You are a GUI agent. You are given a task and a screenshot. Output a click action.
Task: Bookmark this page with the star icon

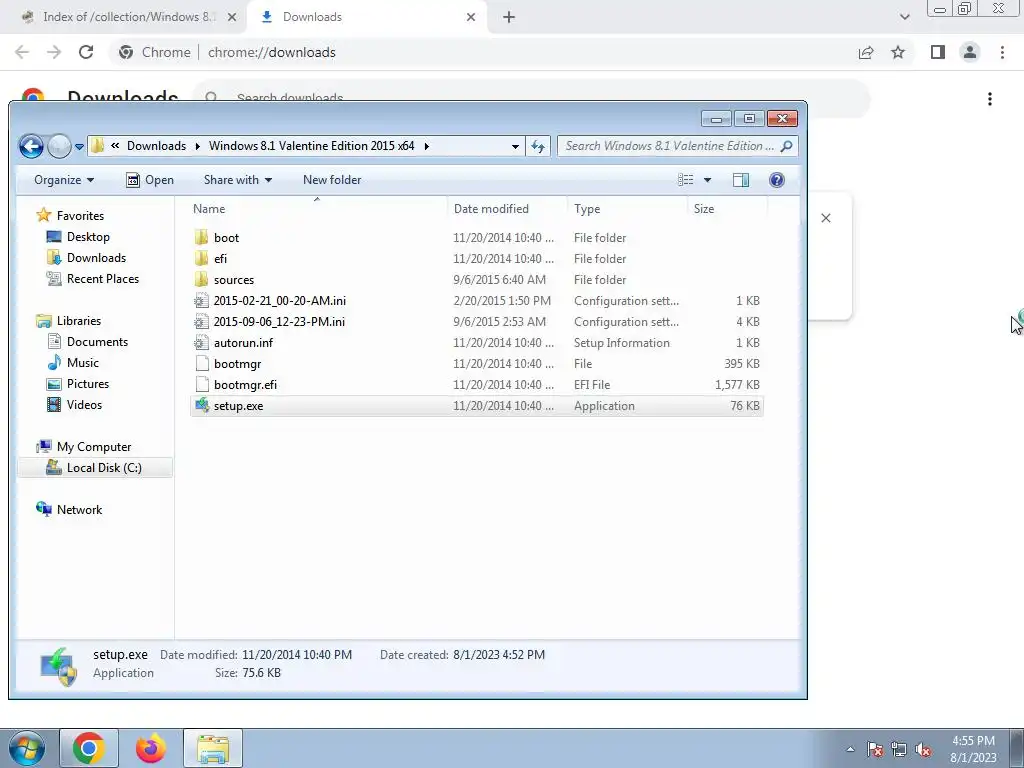click(x=898, y=52)
